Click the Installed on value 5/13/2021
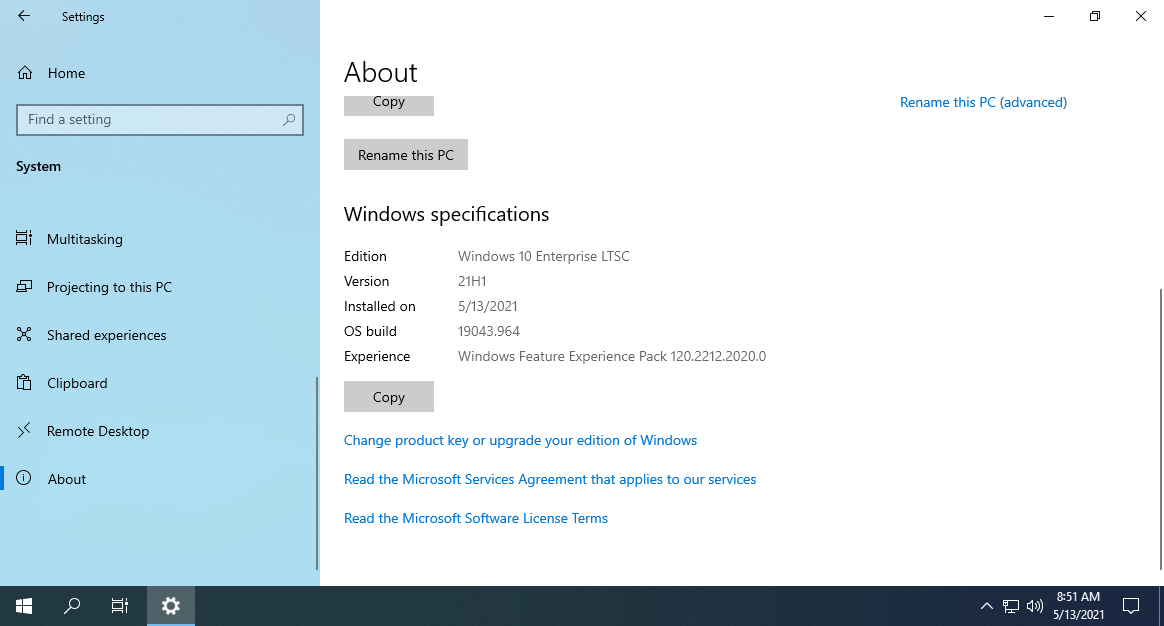Screen dimensions: 1164x626 click(488, 306)
